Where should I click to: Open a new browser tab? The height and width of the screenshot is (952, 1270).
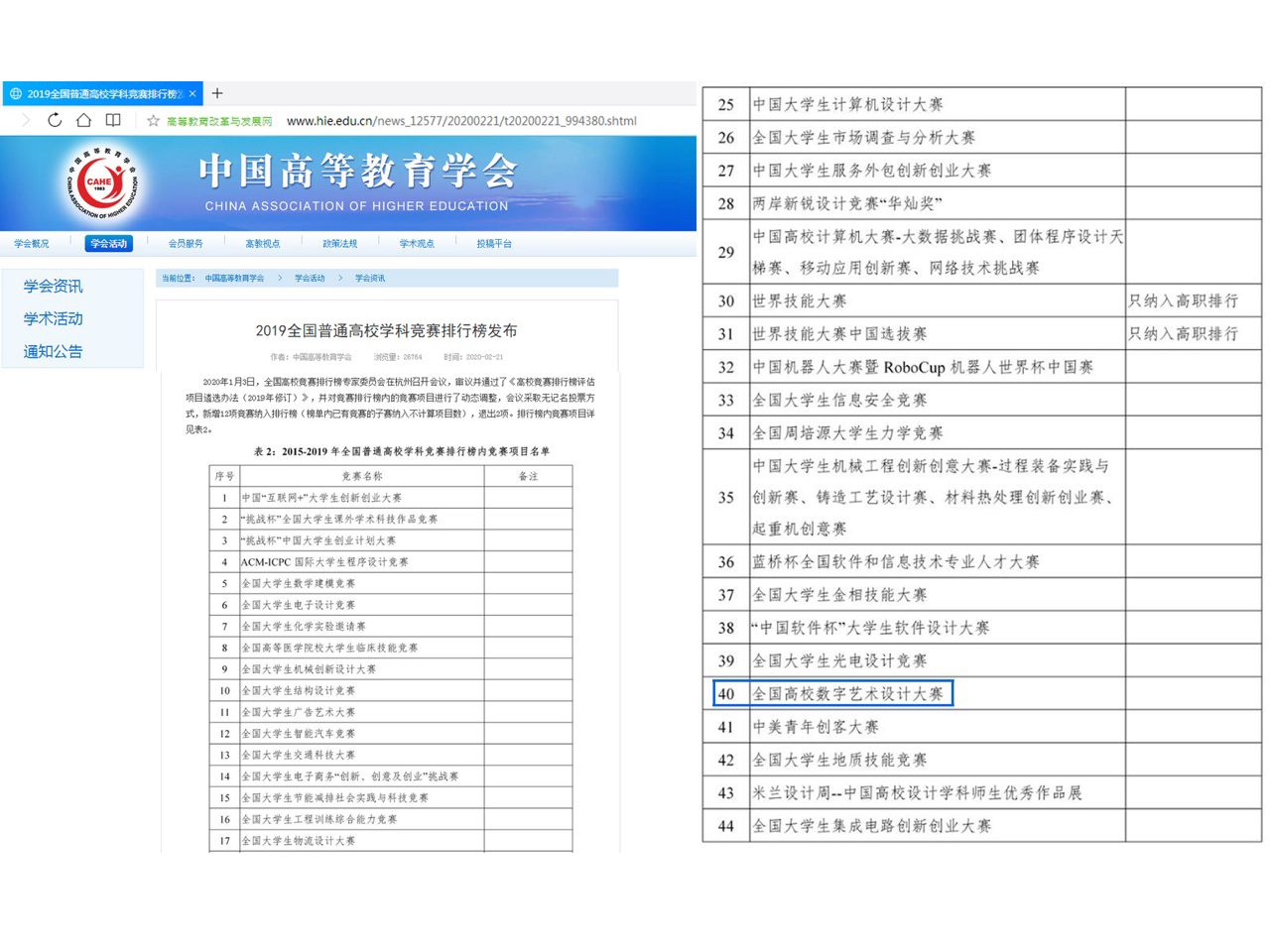(x=217, y=92)
